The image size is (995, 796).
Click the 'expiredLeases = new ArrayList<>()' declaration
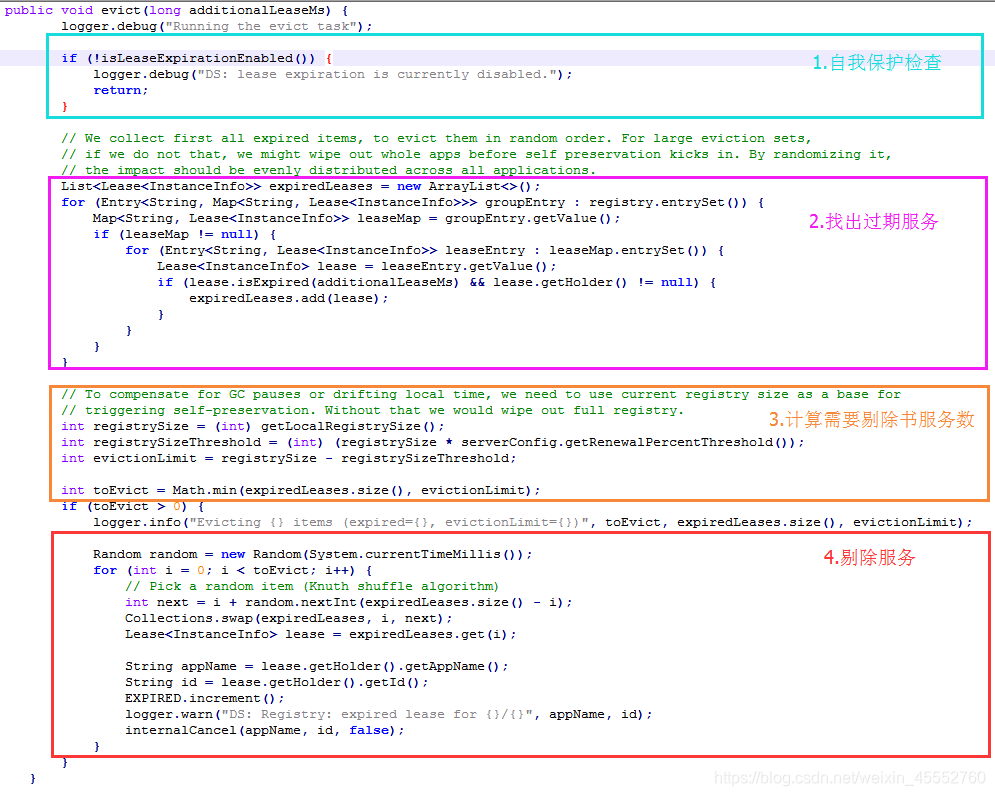[301, 186]
